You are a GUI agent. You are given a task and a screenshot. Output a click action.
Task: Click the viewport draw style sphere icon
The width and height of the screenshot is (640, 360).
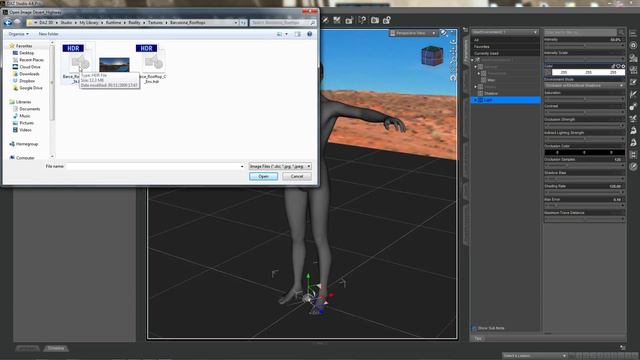coord(444,33)
